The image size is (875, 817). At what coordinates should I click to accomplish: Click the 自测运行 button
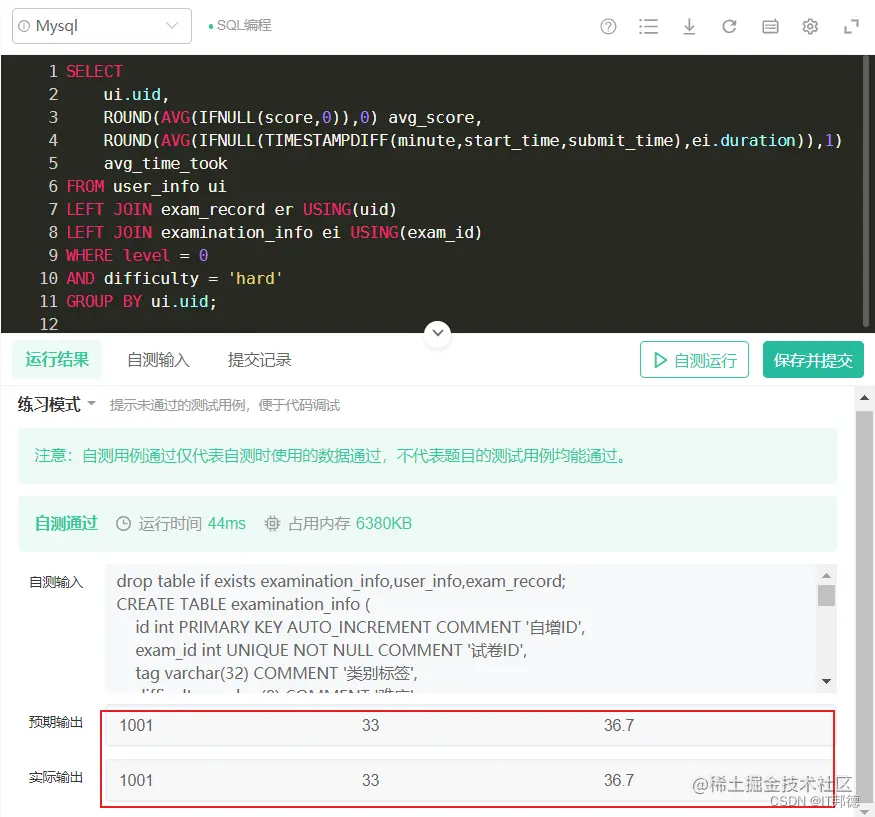[694, 360]
